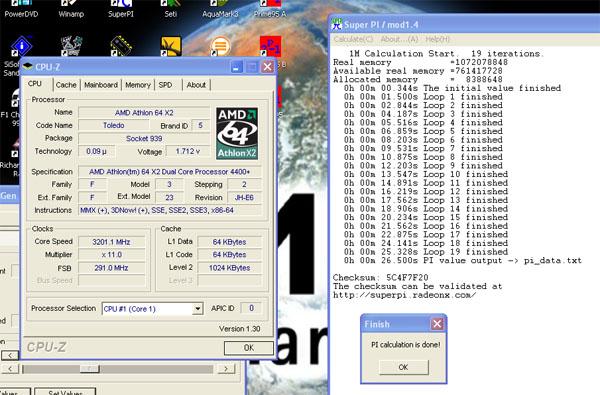This screenshot has width=600, height=395.
Task: Close the Finish dialog
Action: 437,324
